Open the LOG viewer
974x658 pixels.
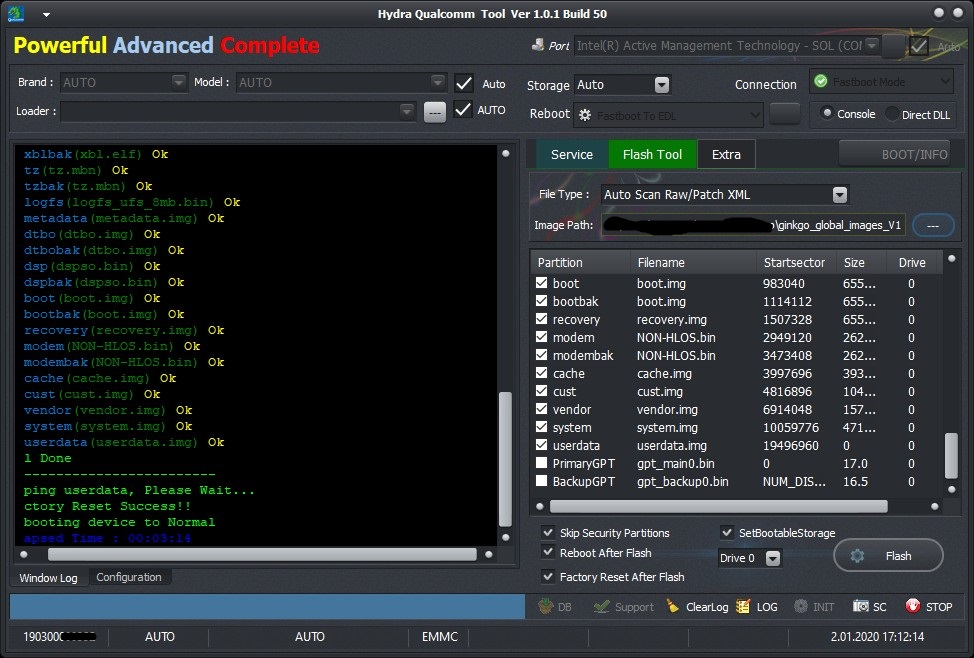coord(757,606)
